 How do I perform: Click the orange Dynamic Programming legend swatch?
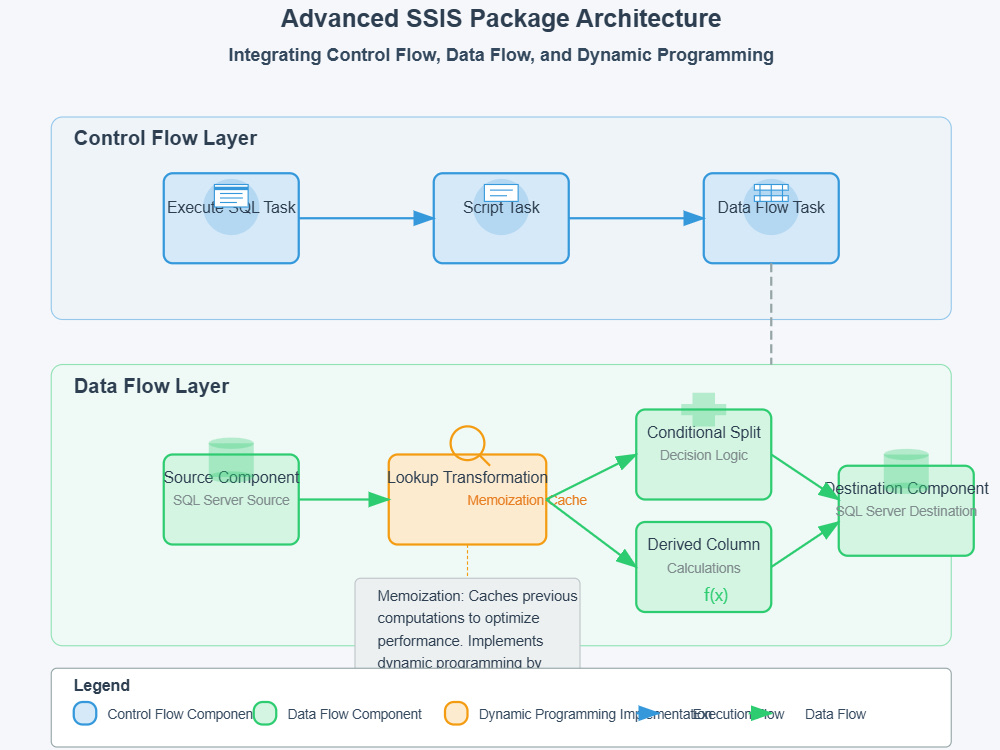click(456, 714)
